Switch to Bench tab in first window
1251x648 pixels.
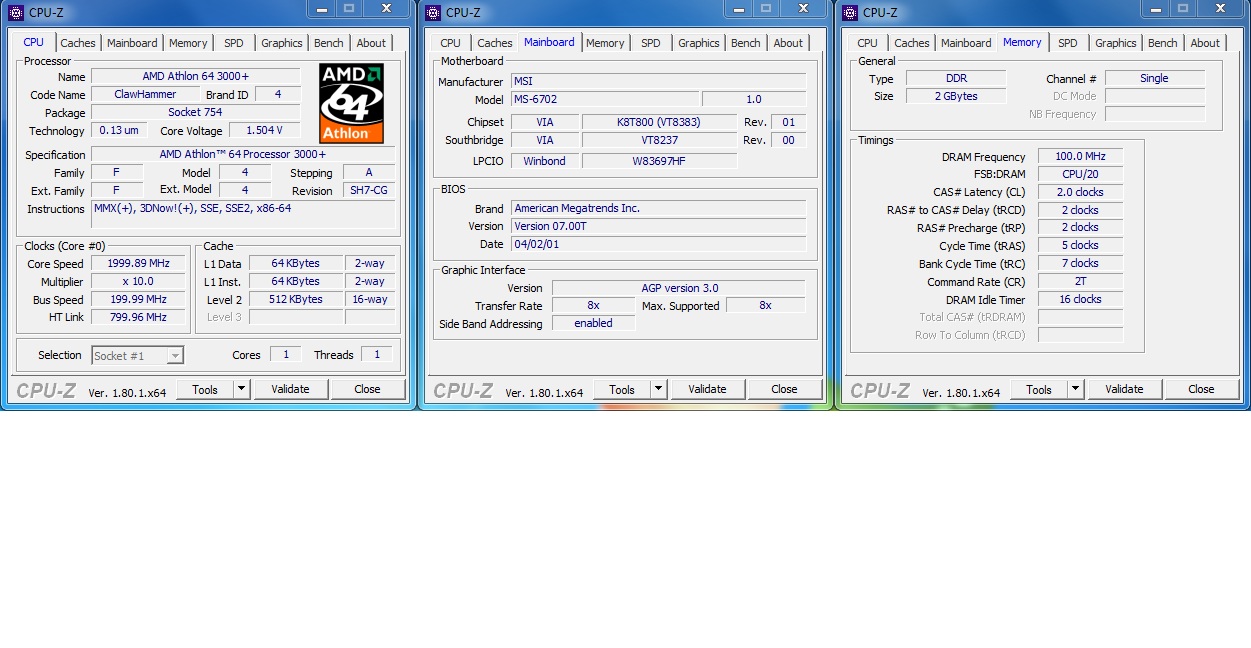328,43
